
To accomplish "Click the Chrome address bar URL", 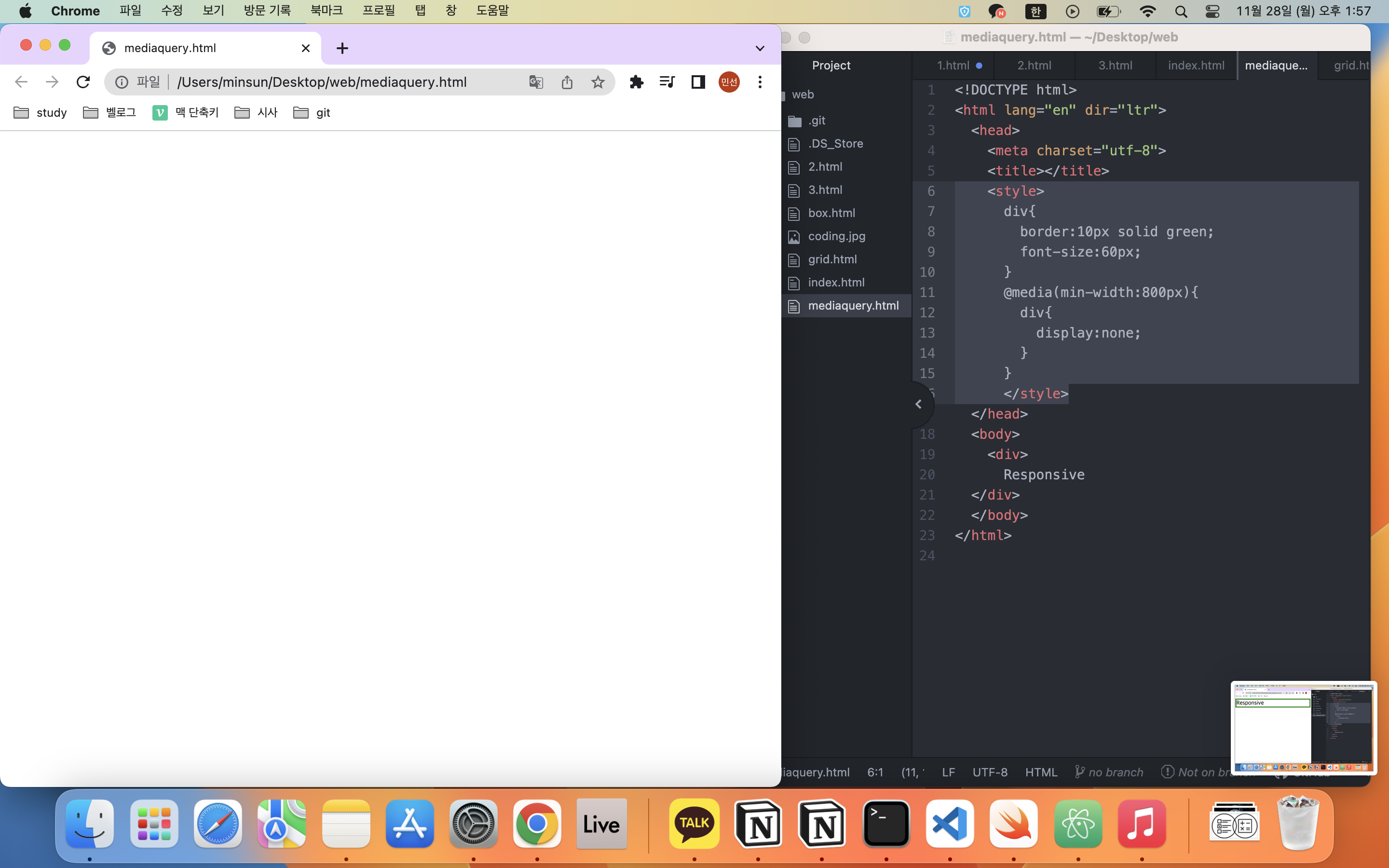I will point(321,82).
